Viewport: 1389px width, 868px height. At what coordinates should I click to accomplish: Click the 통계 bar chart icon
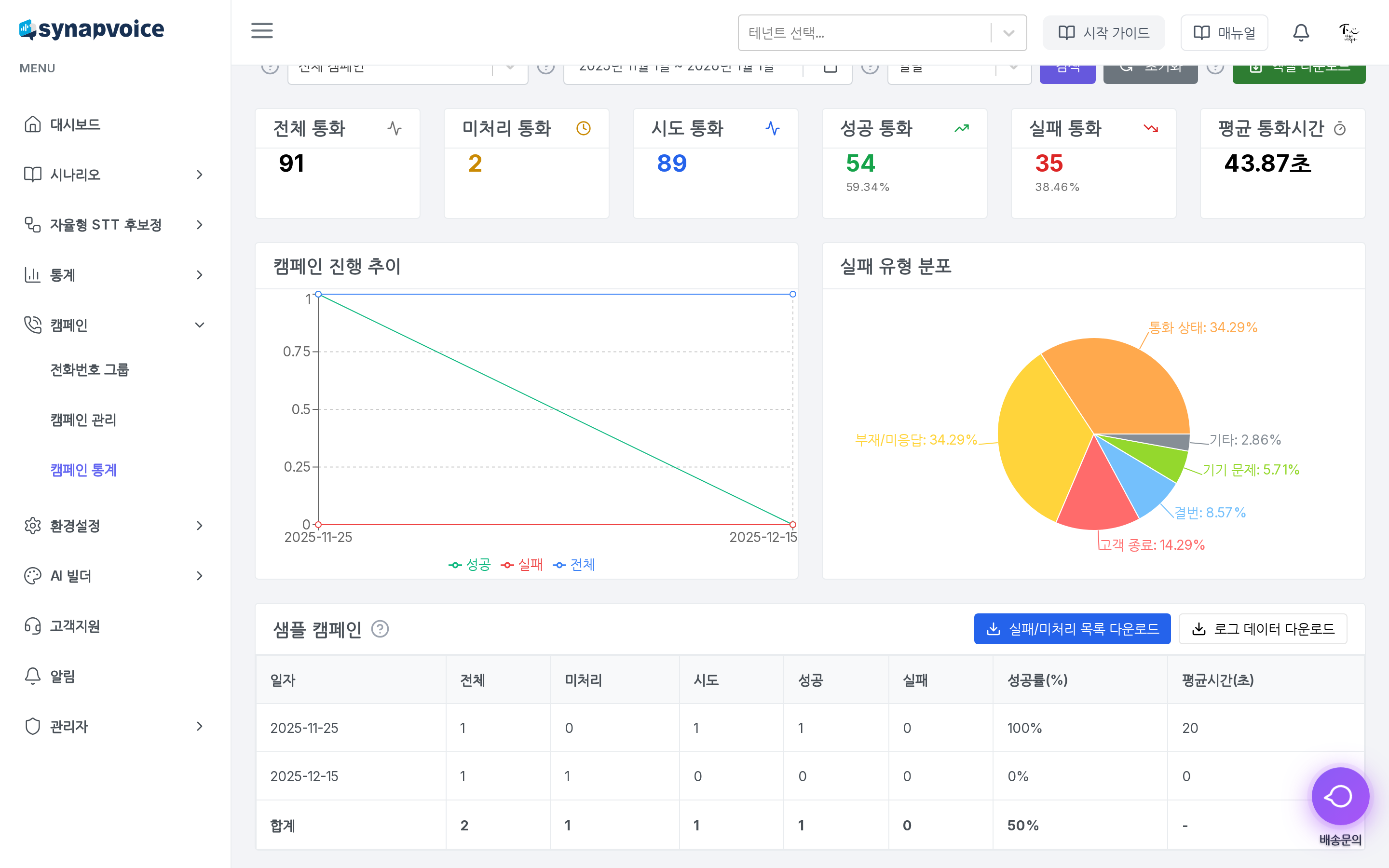pos(33,275)
